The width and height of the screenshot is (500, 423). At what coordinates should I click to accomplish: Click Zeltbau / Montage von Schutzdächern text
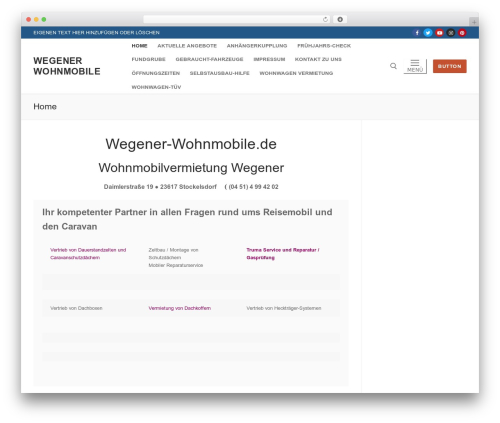(x=173, y=254)
